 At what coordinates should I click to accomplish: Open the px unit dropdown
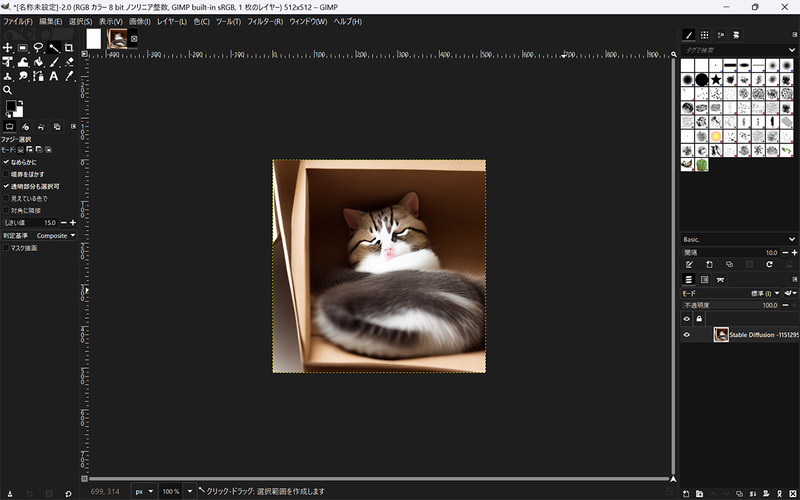tap(143, 491)
